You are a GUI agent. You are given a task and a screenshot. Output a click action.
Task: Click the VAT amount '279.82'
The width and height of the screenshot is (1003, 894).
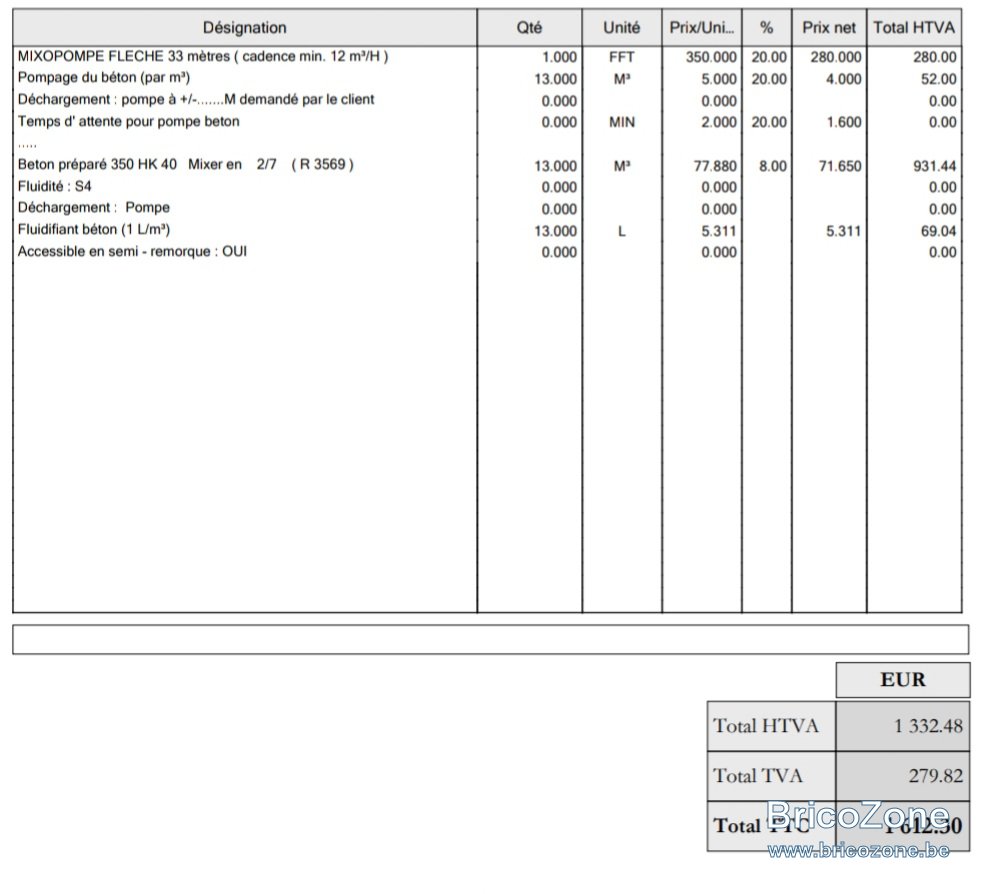pyautogui.click(x=936, y=776)
